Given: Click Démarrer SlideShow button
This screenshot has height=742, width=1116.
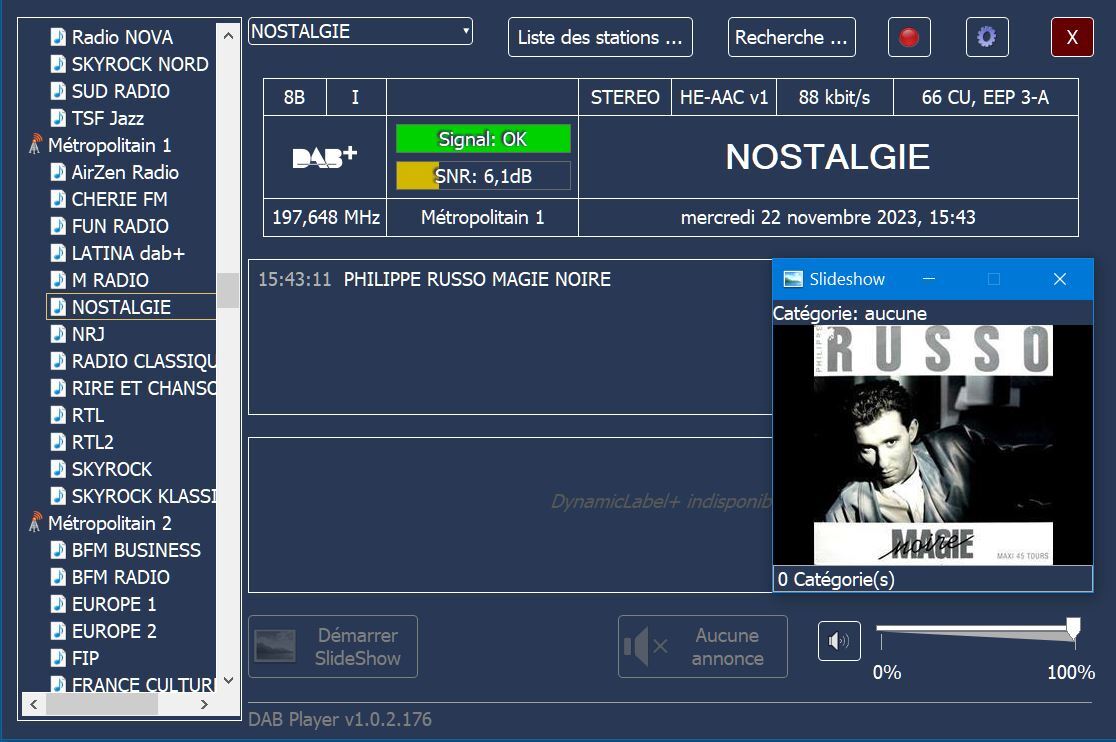Looking at the screenshot, I should [333, 646].
